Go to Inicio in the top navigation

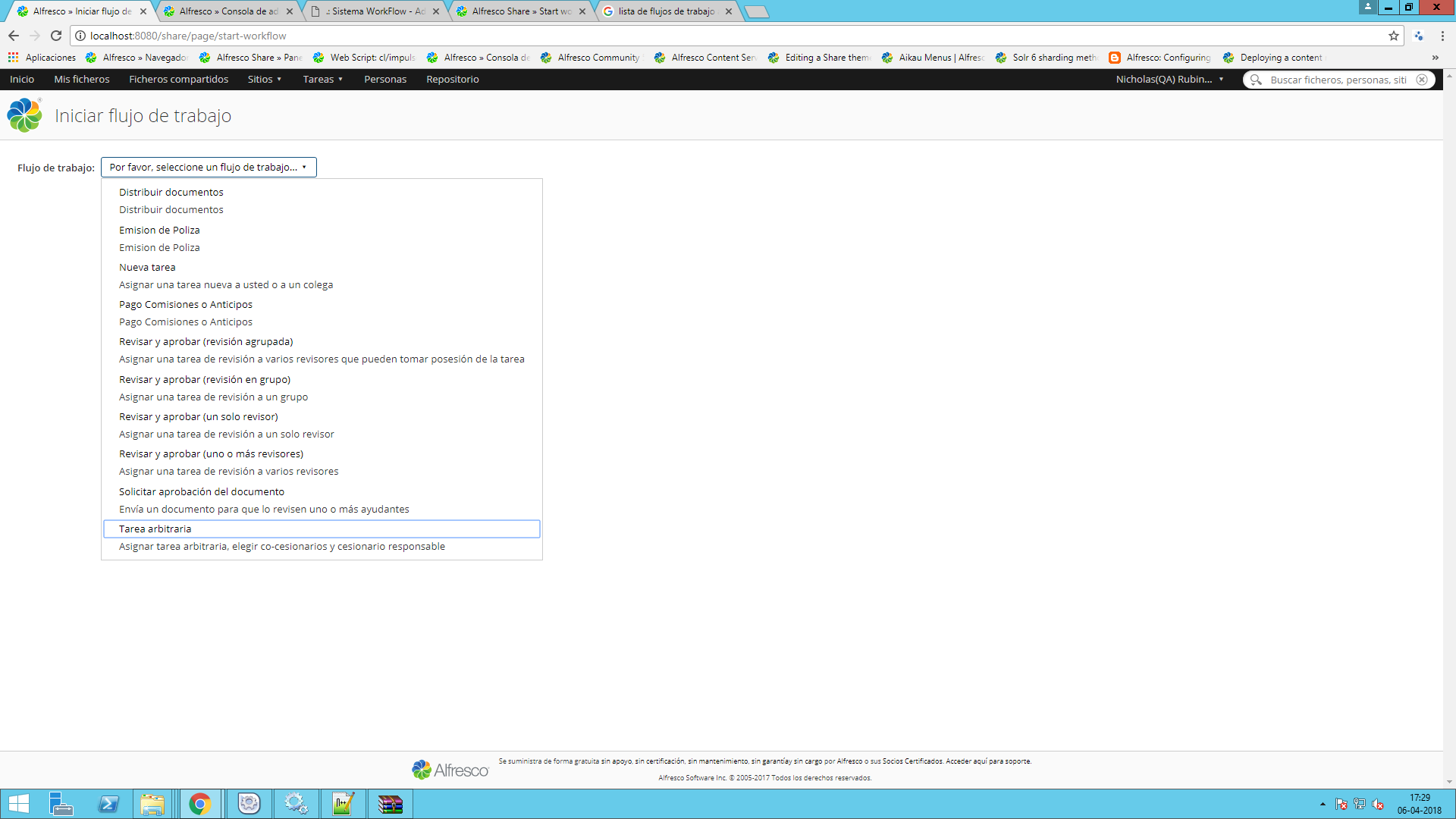point(22,79)
